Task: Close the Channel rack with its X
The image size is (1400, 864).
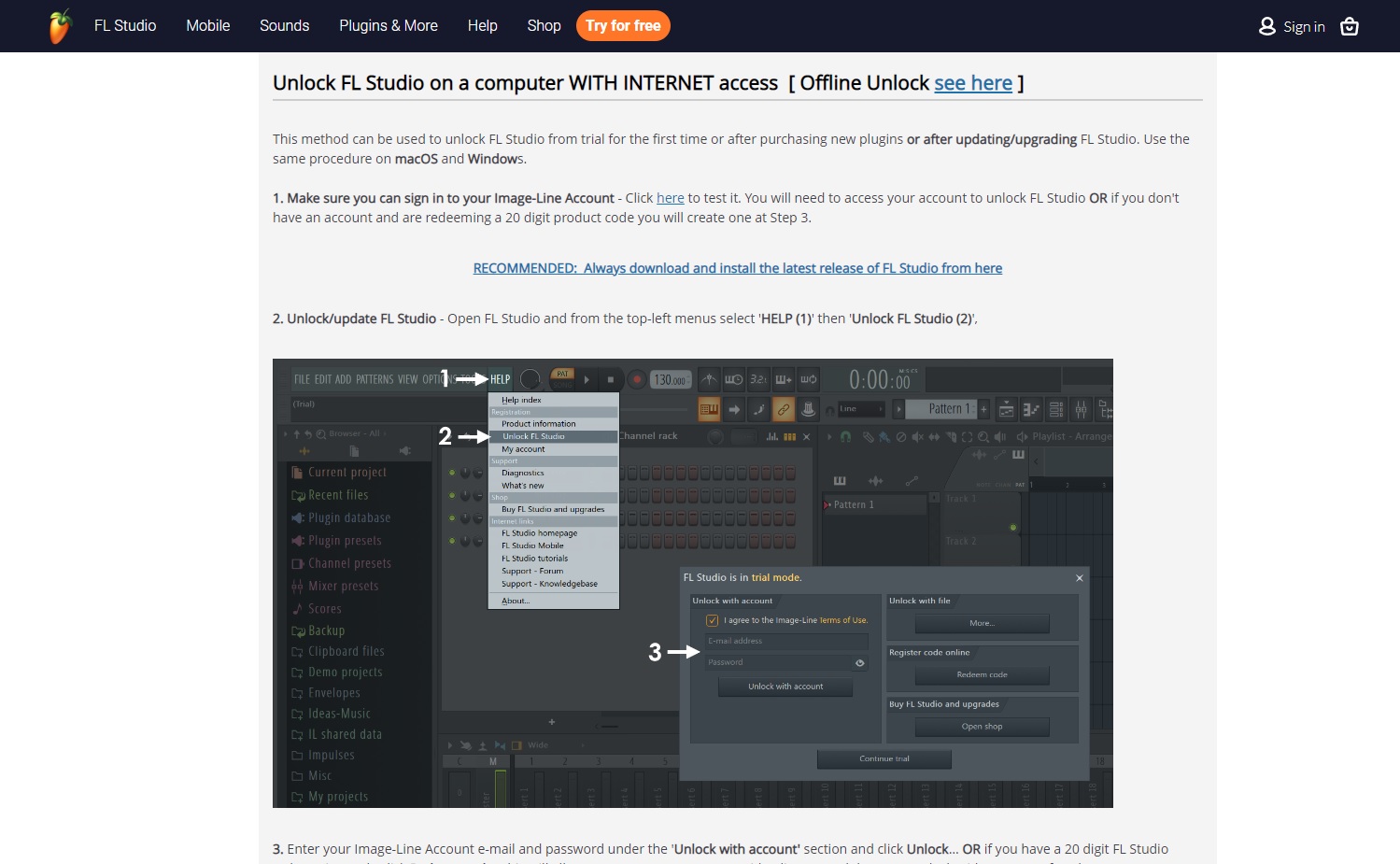Action: (806, 436)
